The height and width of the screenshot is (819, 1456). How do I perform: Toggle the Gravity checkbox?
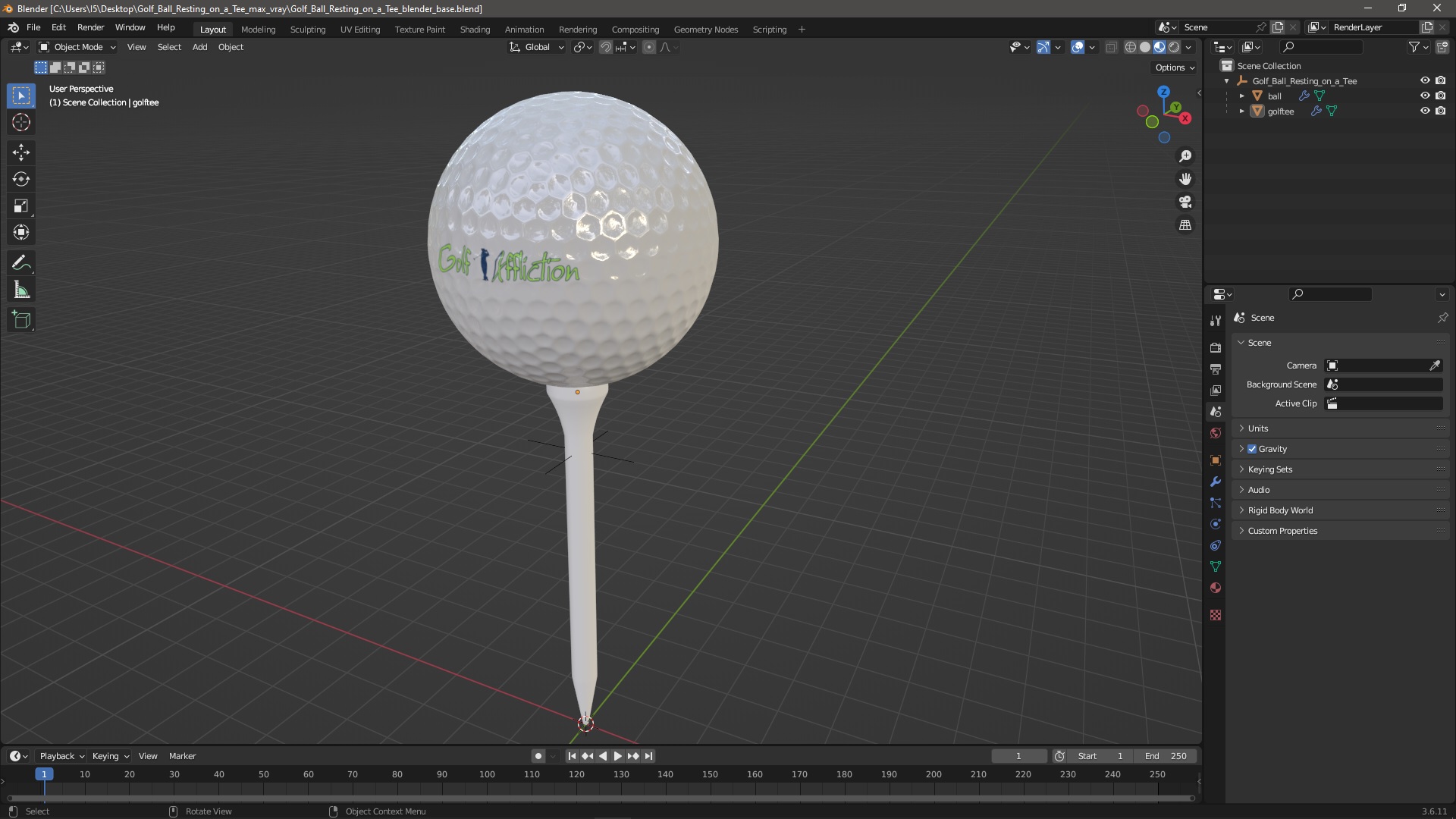point(1252,449)
